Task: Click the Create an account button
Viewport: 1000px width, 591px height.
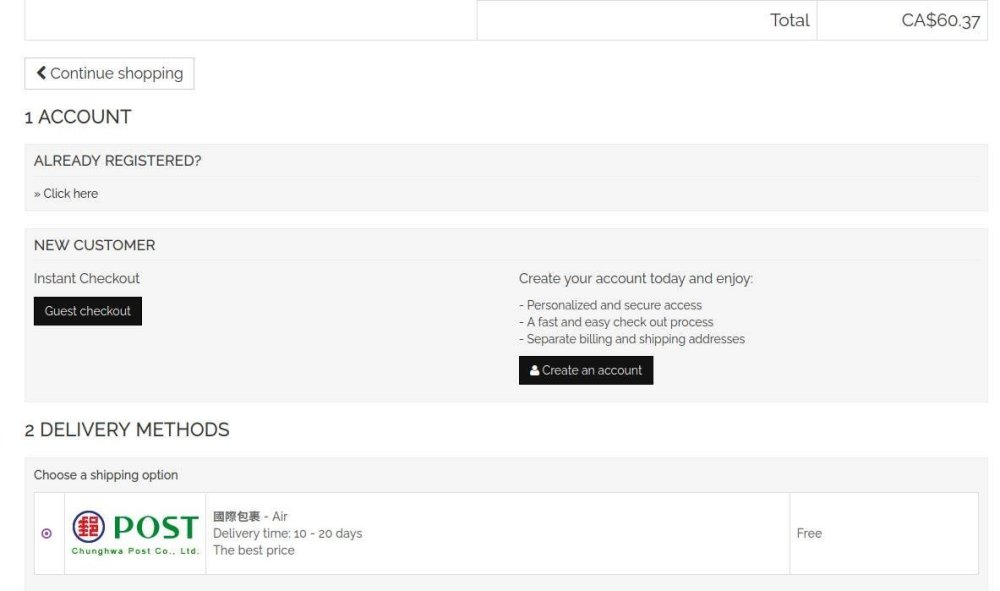Action: [x=586, y=370]
